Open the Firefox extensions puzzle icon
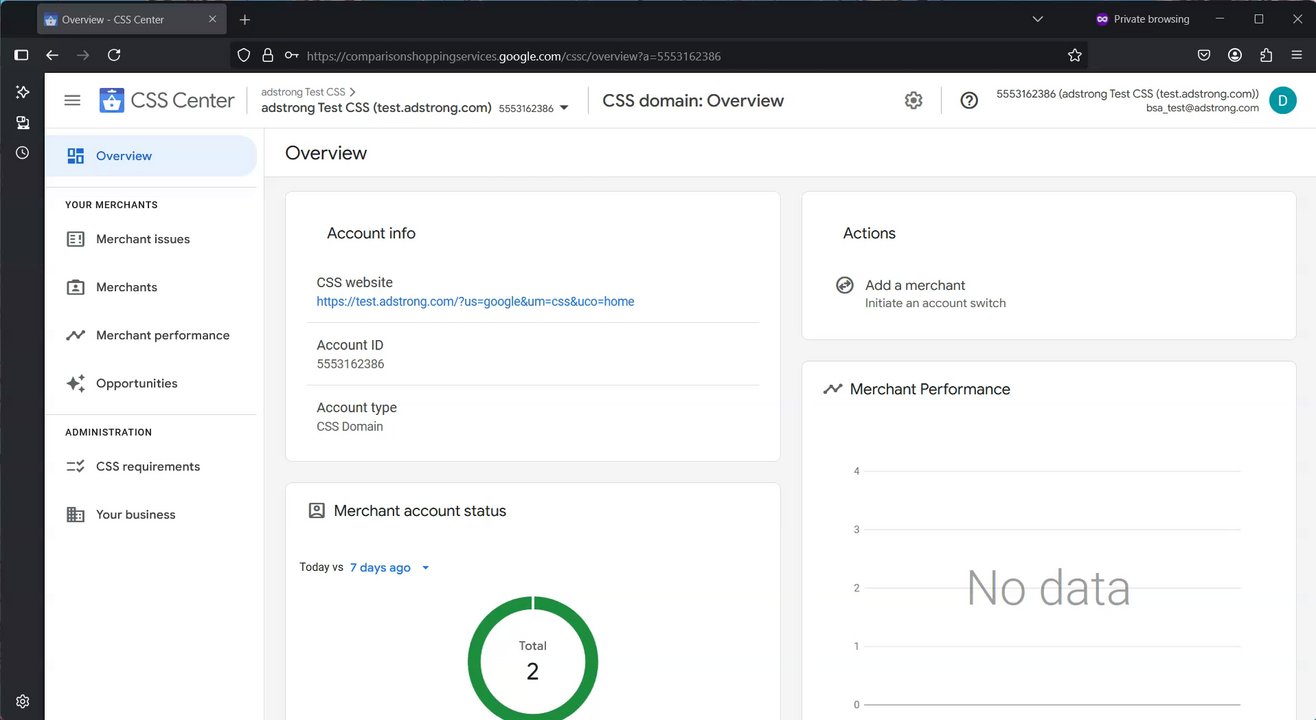 coord(1266,56)
